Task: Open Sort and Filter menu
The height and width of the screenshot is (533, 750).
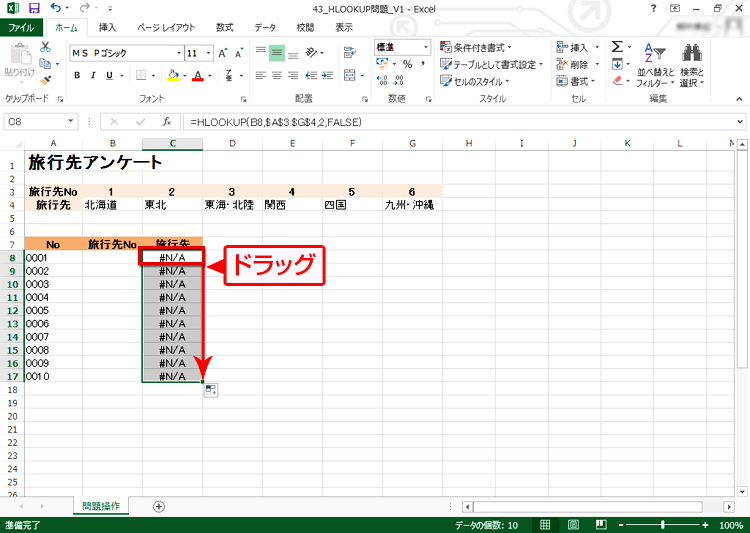Action: [655, 65]
